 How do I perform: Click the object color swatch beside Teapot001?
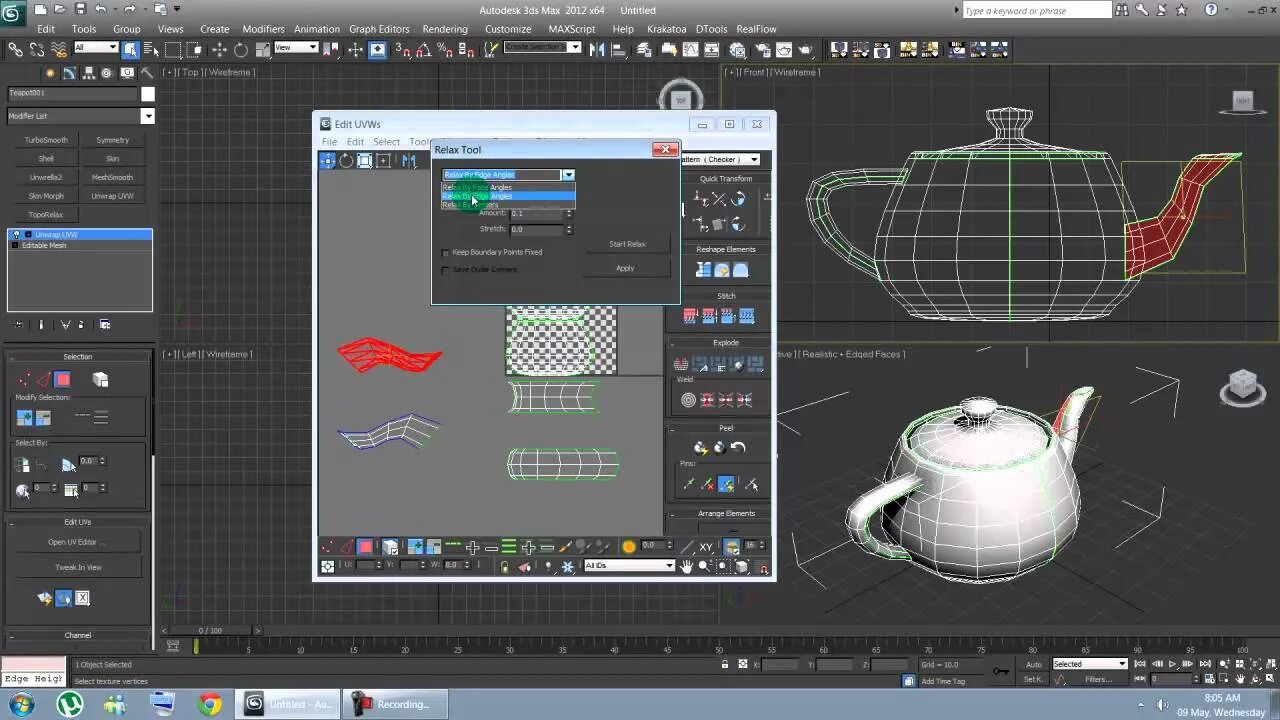pos(148,94)
